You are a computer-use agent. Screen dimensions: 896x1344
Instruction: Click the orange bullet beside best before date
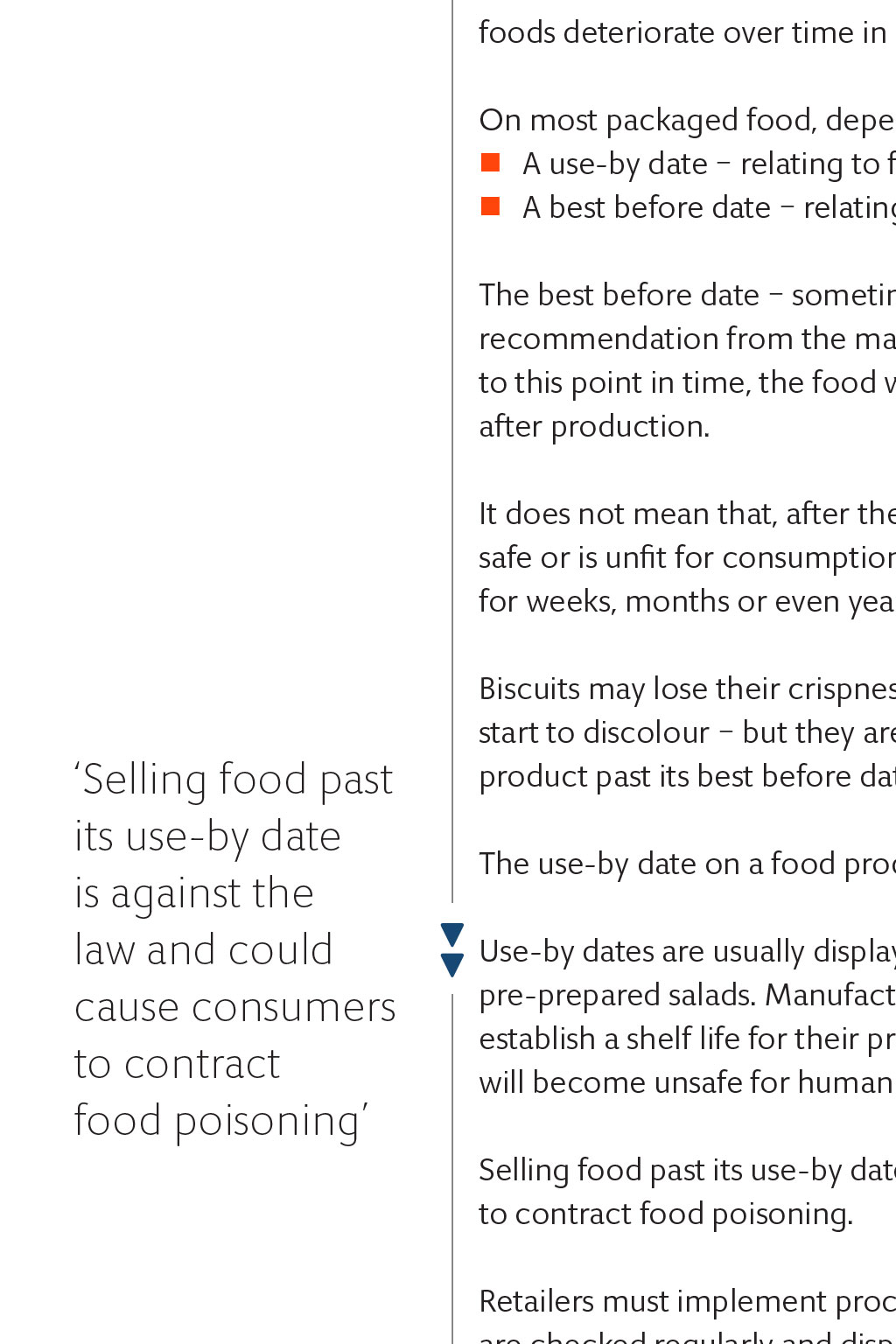(x=490, y=206)
